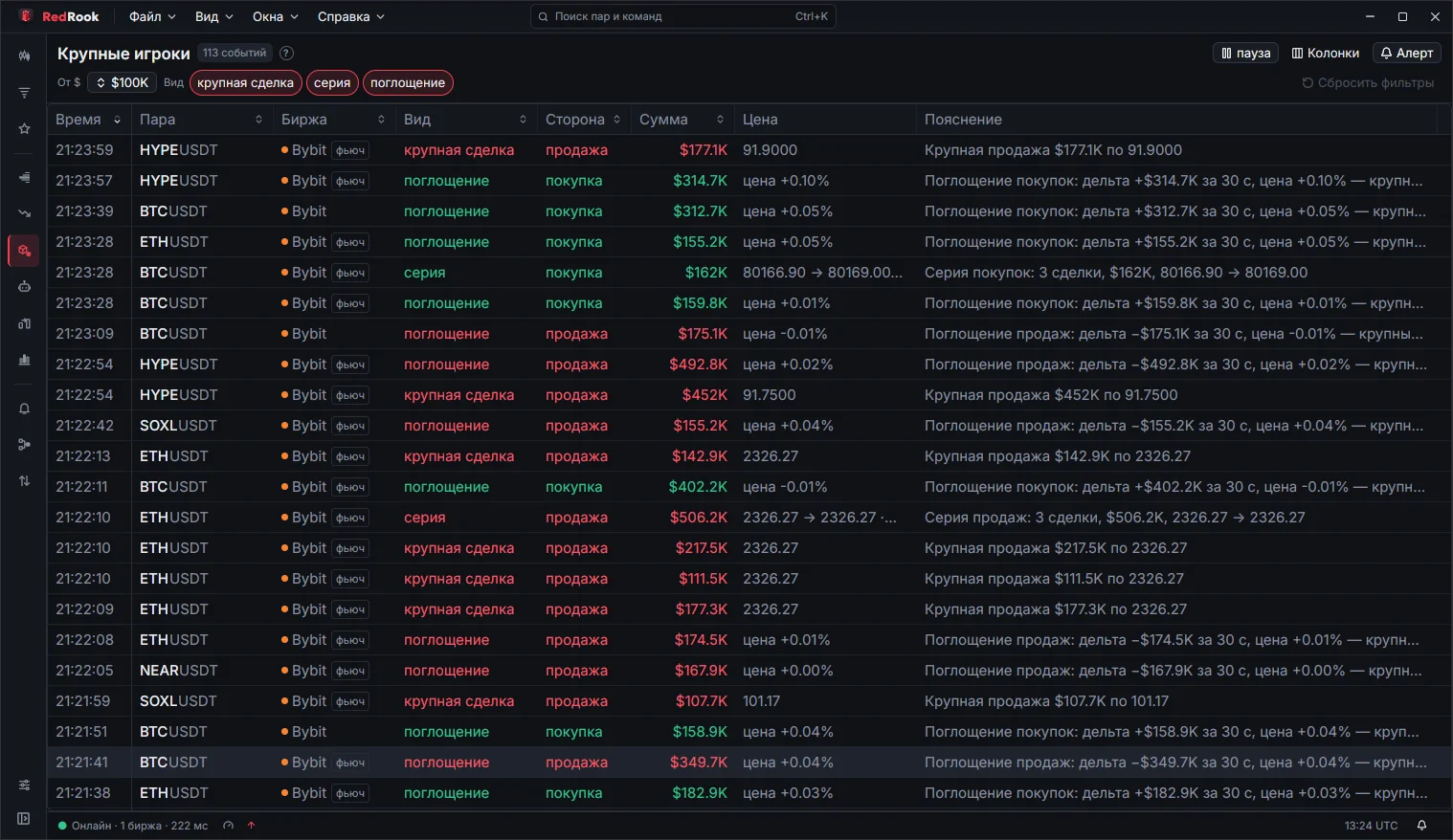Open the bell alerts icon in sidebar
The height and width of the screenshot is (840, 1453).
(x=24, y=409)
